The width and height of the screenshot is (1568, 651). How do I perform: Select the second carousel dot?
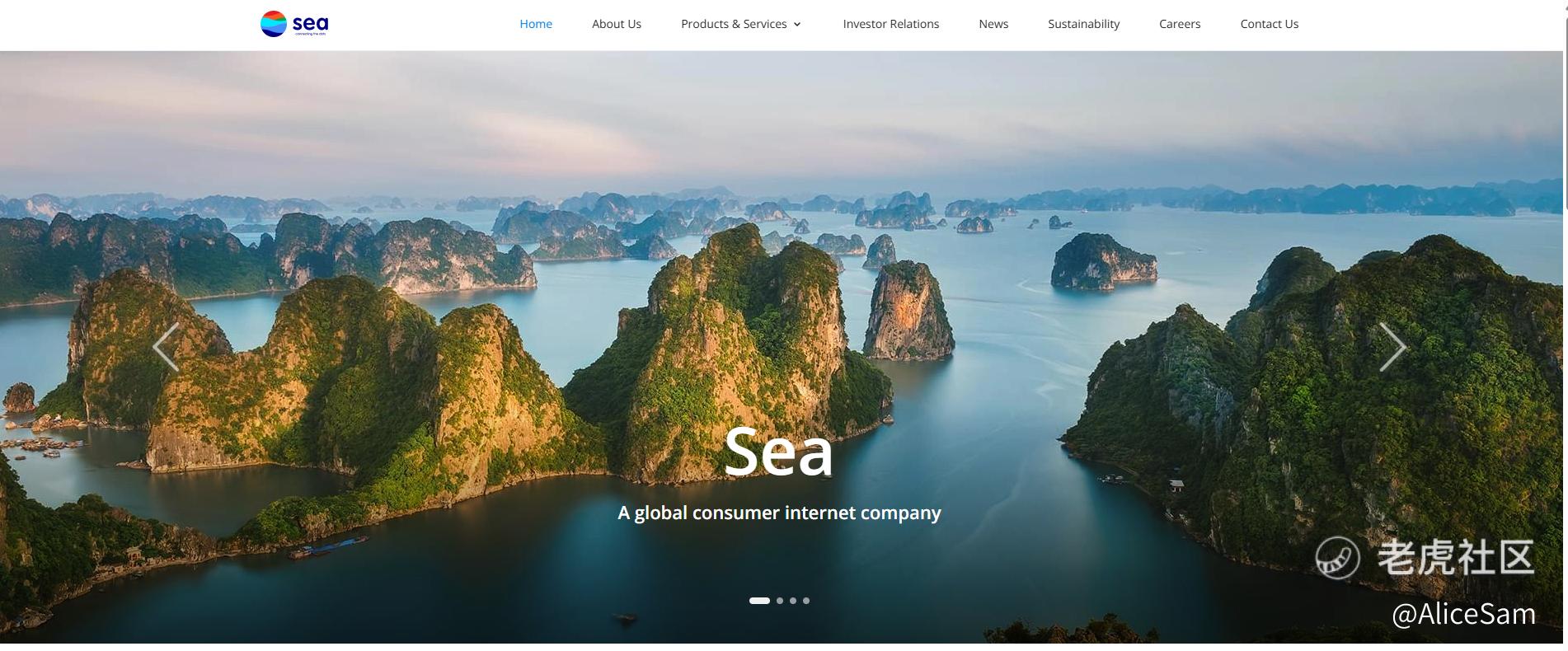click(x=780, y=601)
